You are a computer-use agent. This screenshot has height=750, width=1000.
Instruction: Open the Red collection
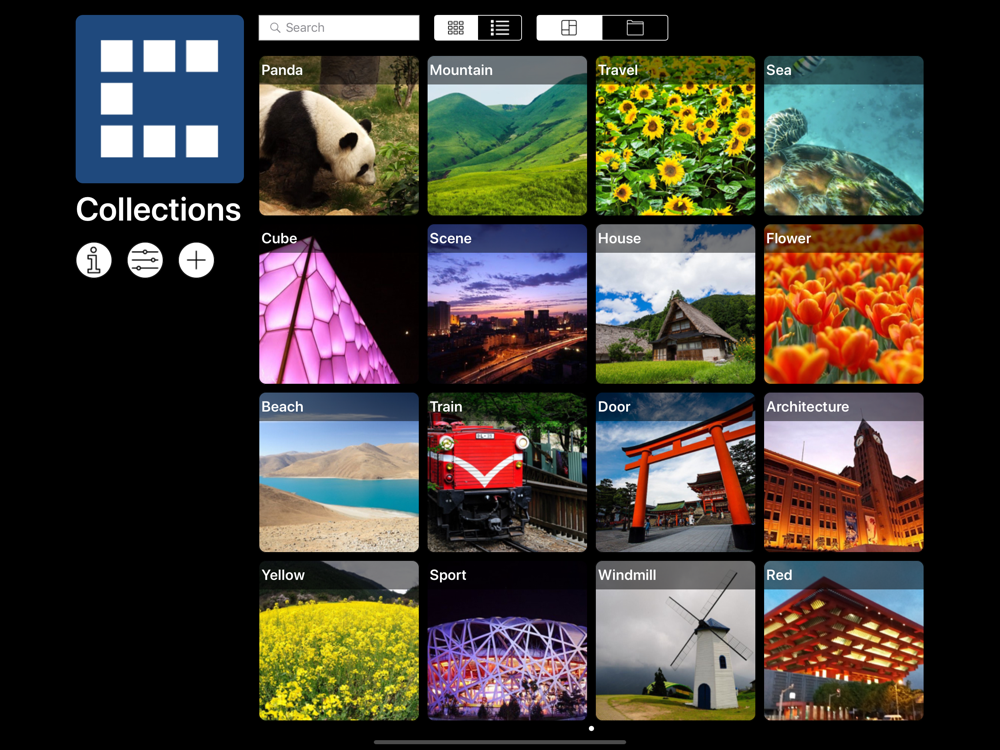tap(844, 641)
